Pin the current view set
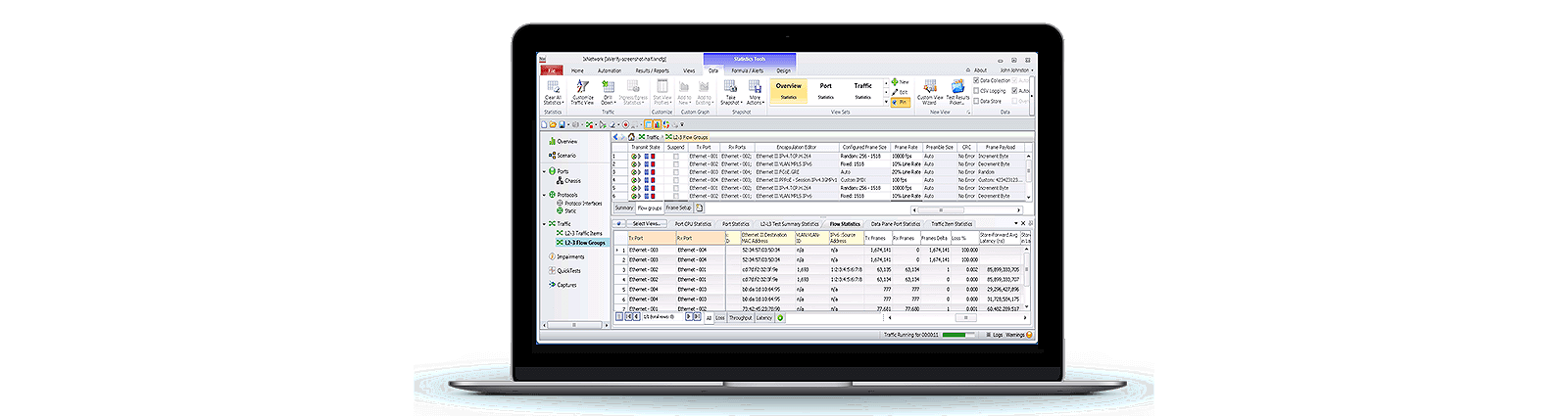Viewport: 1568px width, 416px height. pyautogui.click(x=900, y=101)
